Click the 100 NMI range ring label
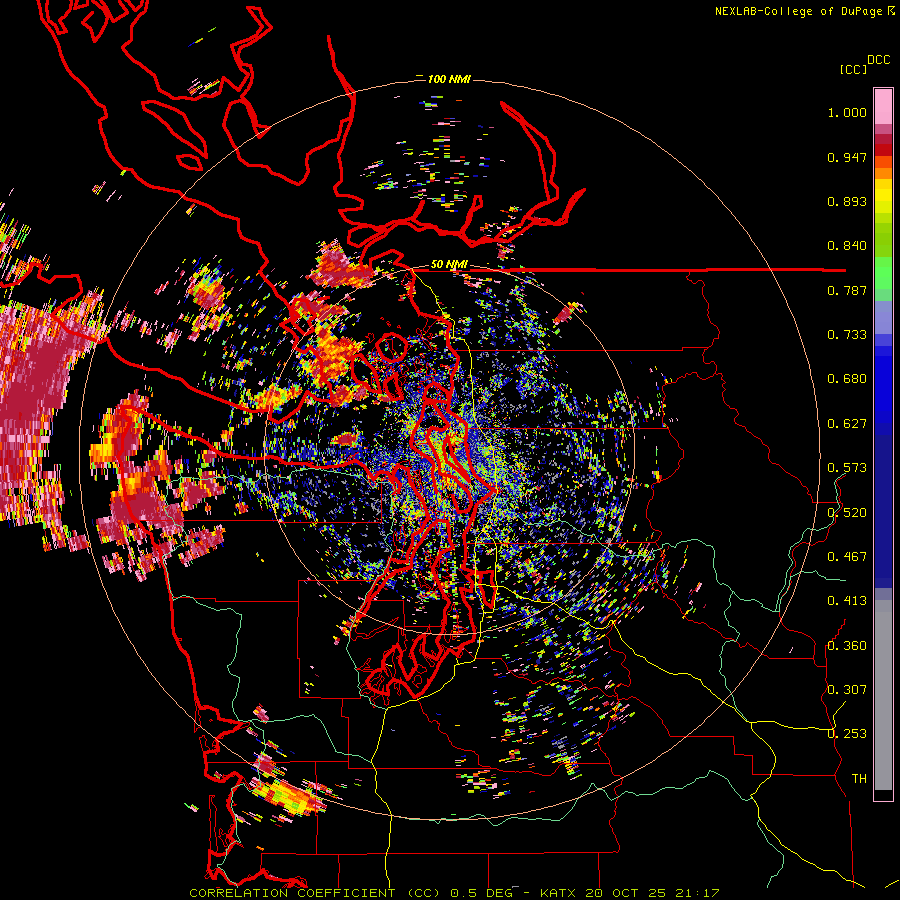The height and width of the screenshot is (900, 900). coord(449,79)
